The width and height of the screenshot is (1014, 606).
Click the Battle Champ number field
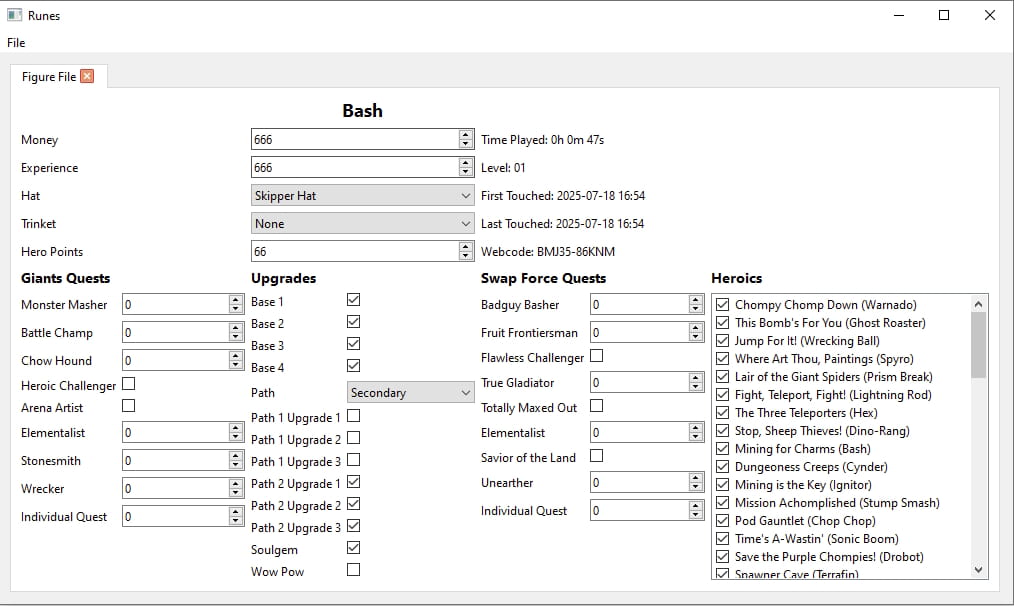[x=176, y=332]
